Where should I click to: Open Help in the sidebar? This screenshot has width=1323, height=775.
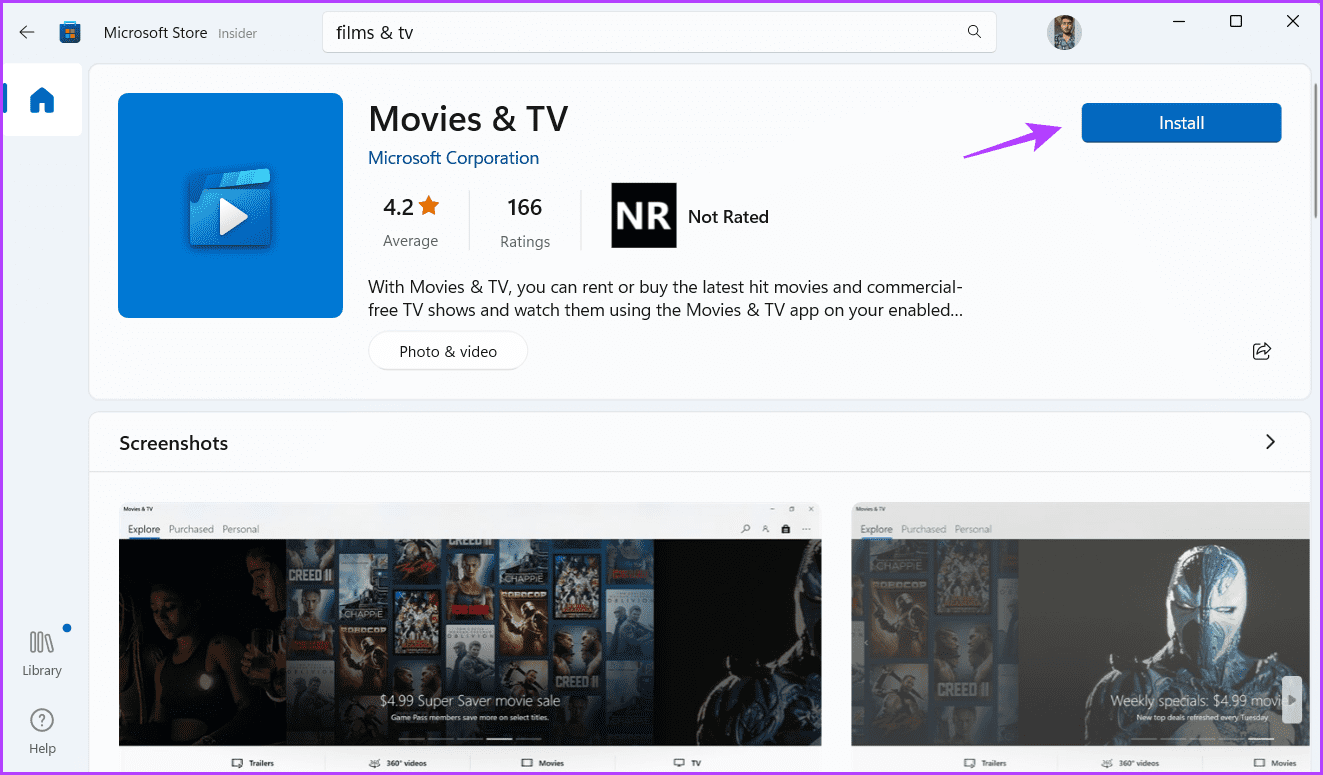tap(42, 731)
